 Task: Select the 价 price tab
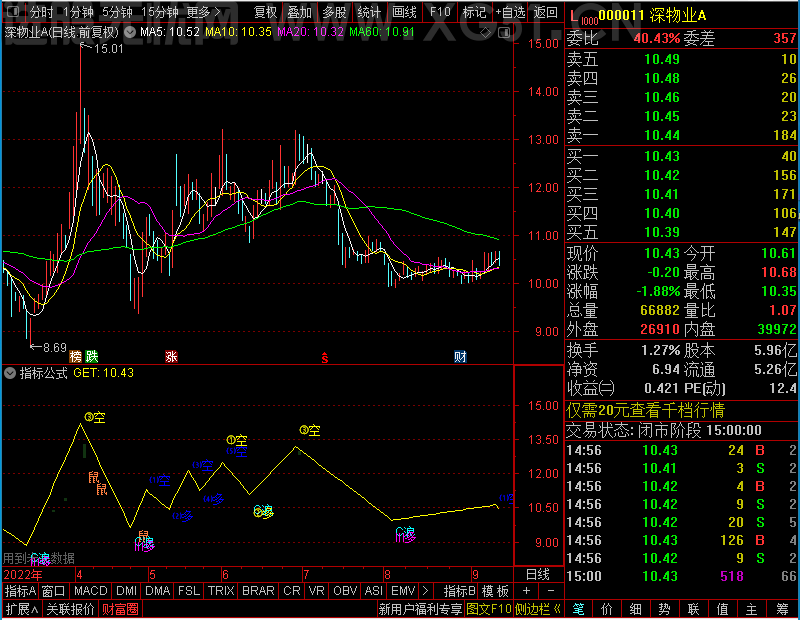point(607,609)
